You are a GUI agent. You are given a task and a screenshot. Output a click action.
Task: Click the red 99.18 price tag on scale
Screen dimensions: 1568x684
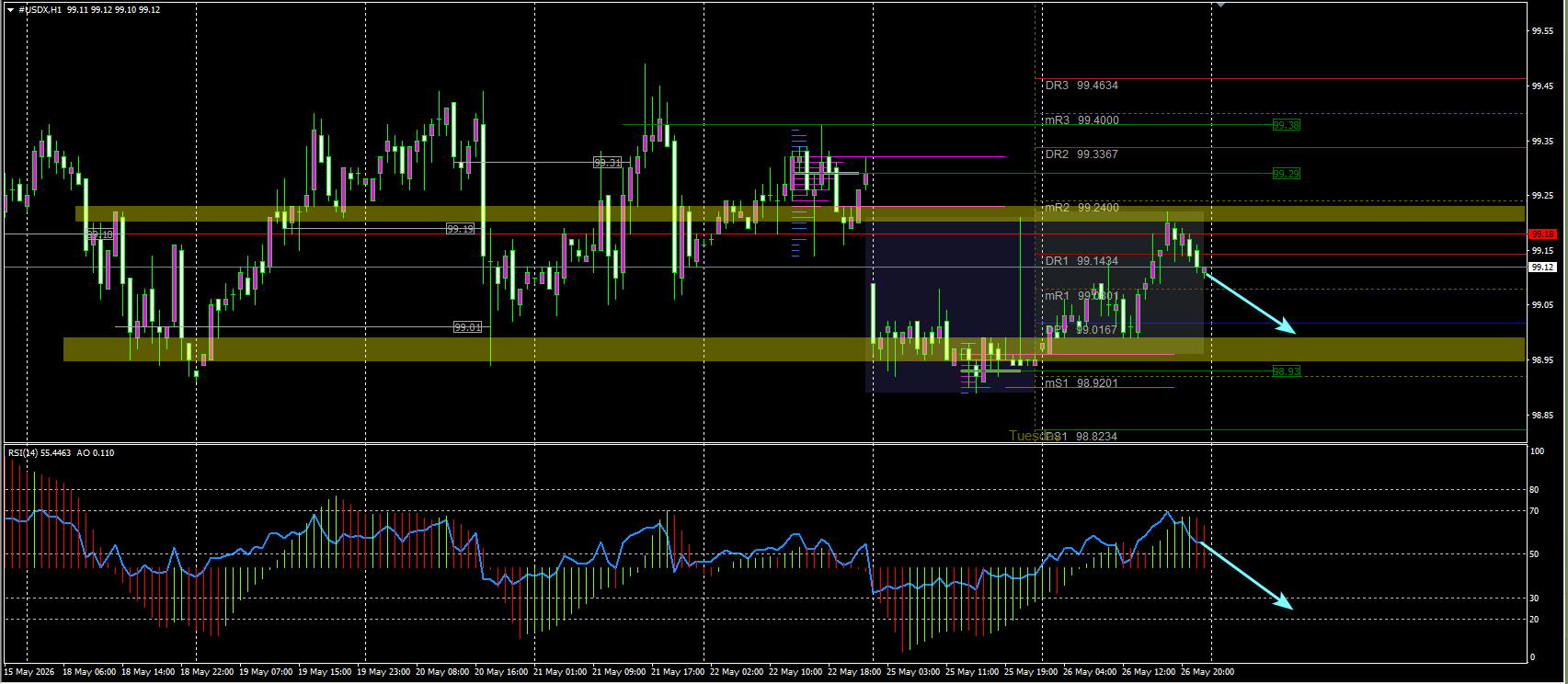pos(1542,234)
